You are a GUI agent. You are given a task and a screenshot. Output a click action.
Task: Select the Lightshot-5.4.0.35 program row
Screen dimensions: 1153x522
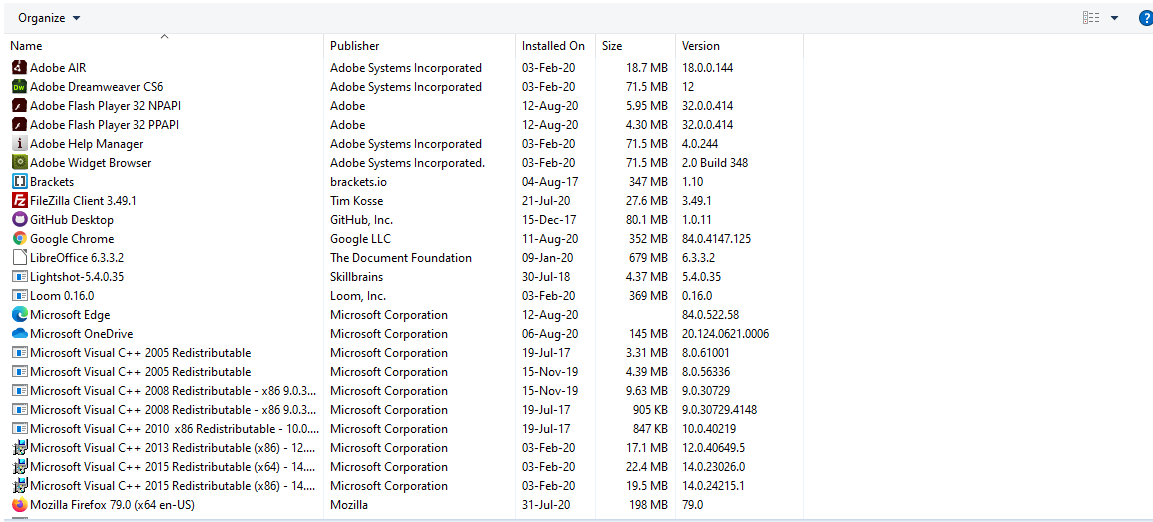77,277
